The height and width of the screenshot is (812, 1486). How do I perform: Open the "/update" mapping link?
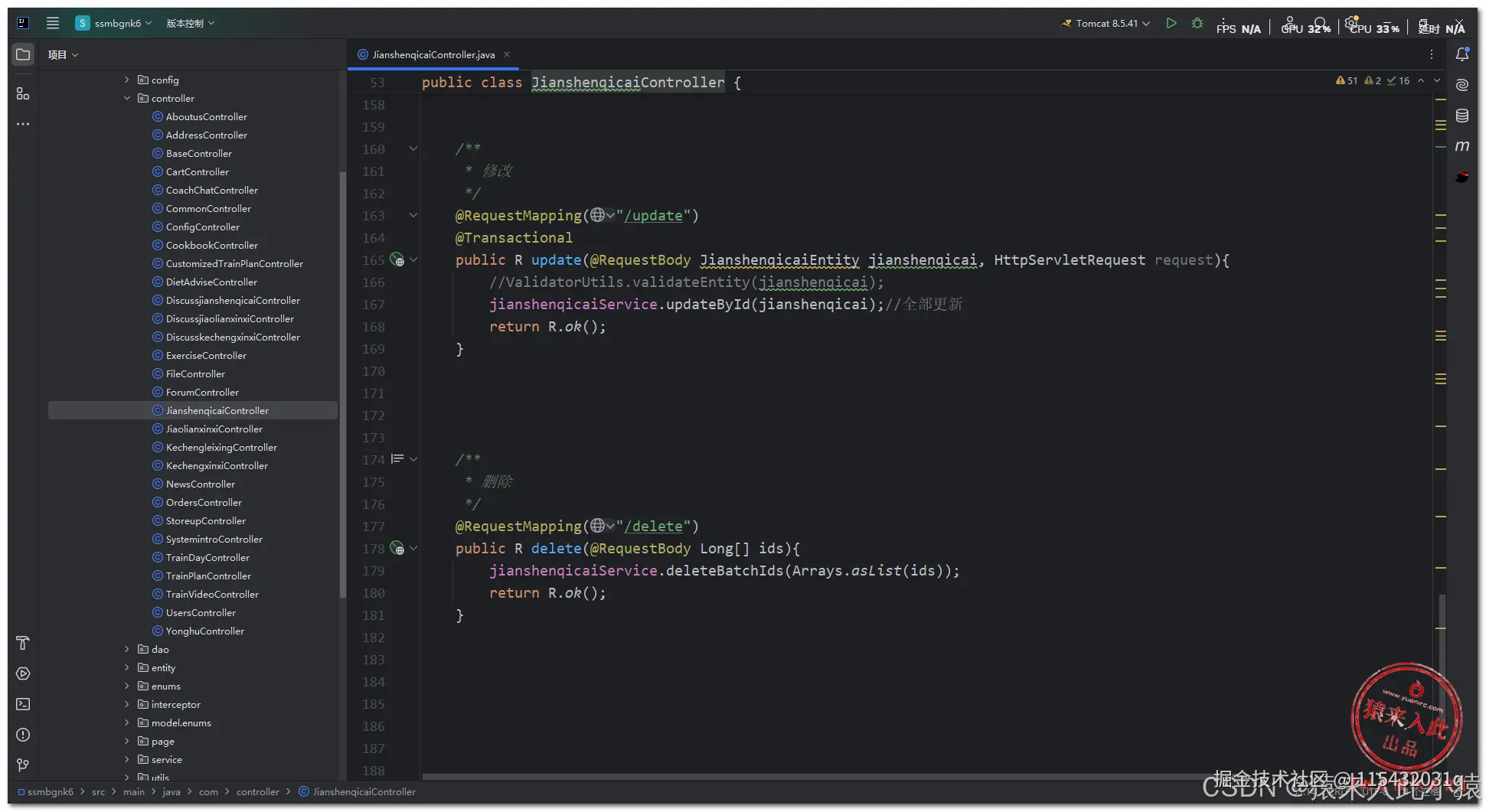pos(653,216)
